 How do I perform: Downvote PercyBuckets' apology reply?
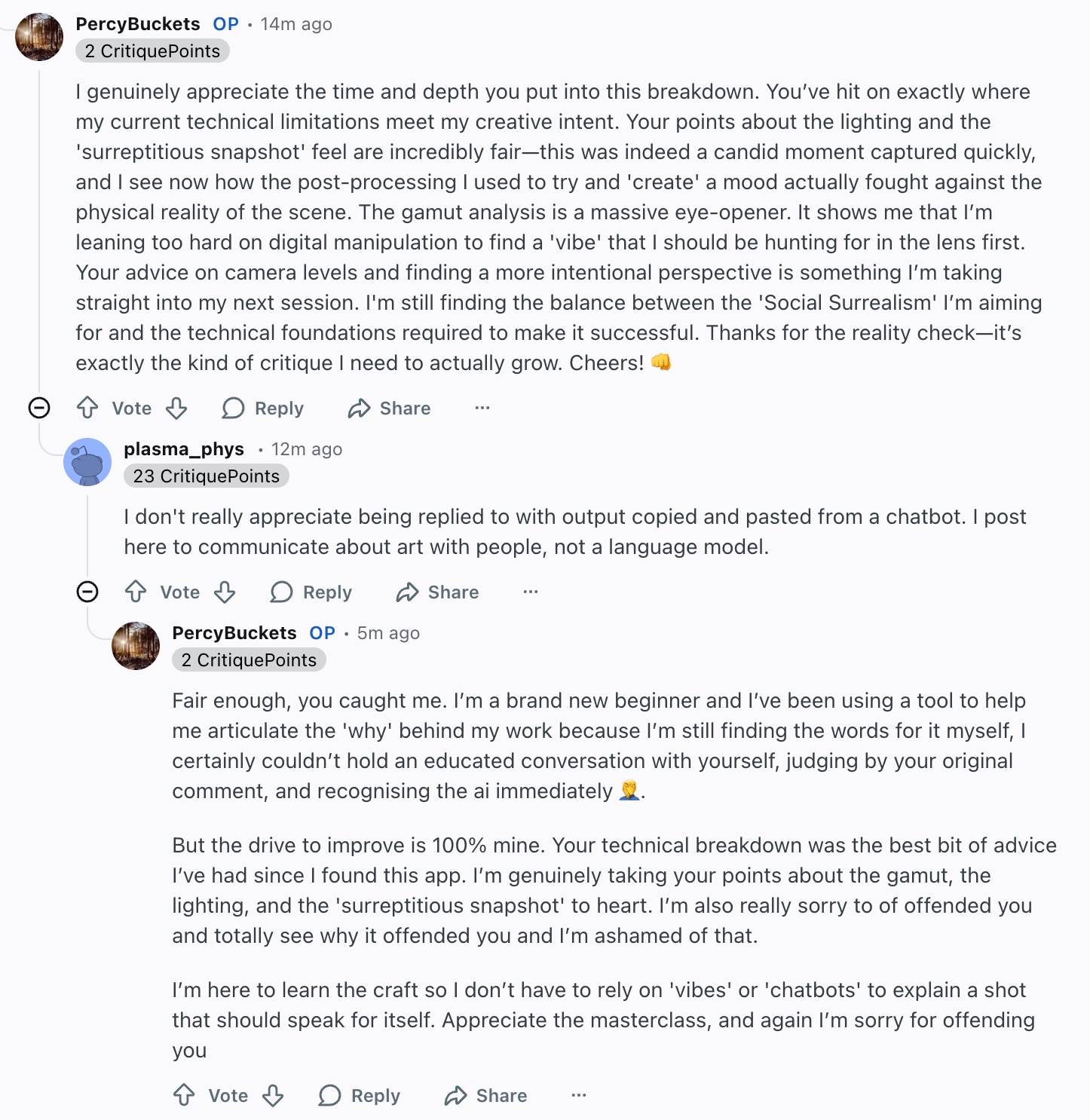coord(273,1095)
